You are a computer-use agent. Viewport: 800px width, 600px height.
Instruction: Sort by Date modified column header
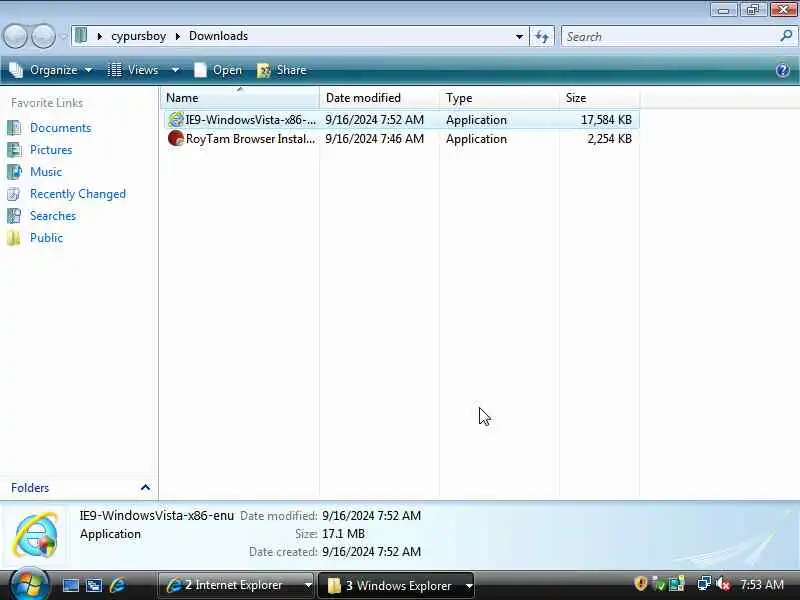(379, 97)
